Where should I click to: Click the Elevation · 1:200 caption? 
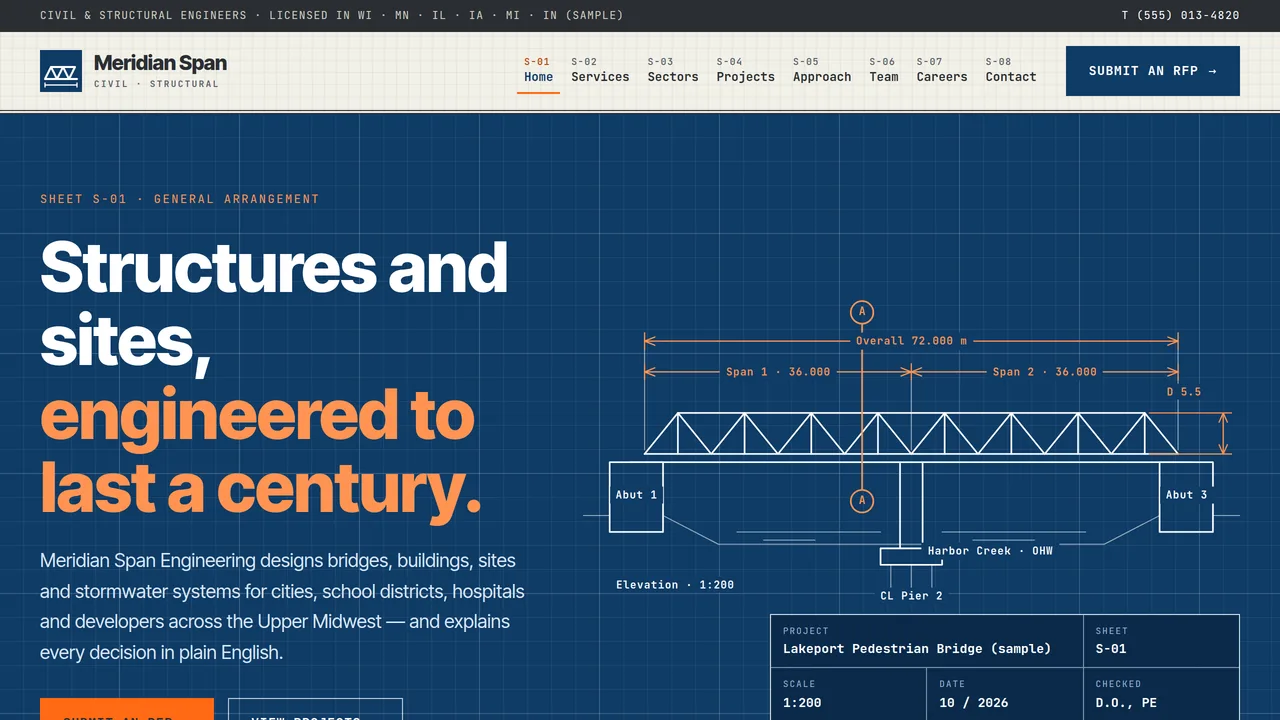[x=675, y=585]
